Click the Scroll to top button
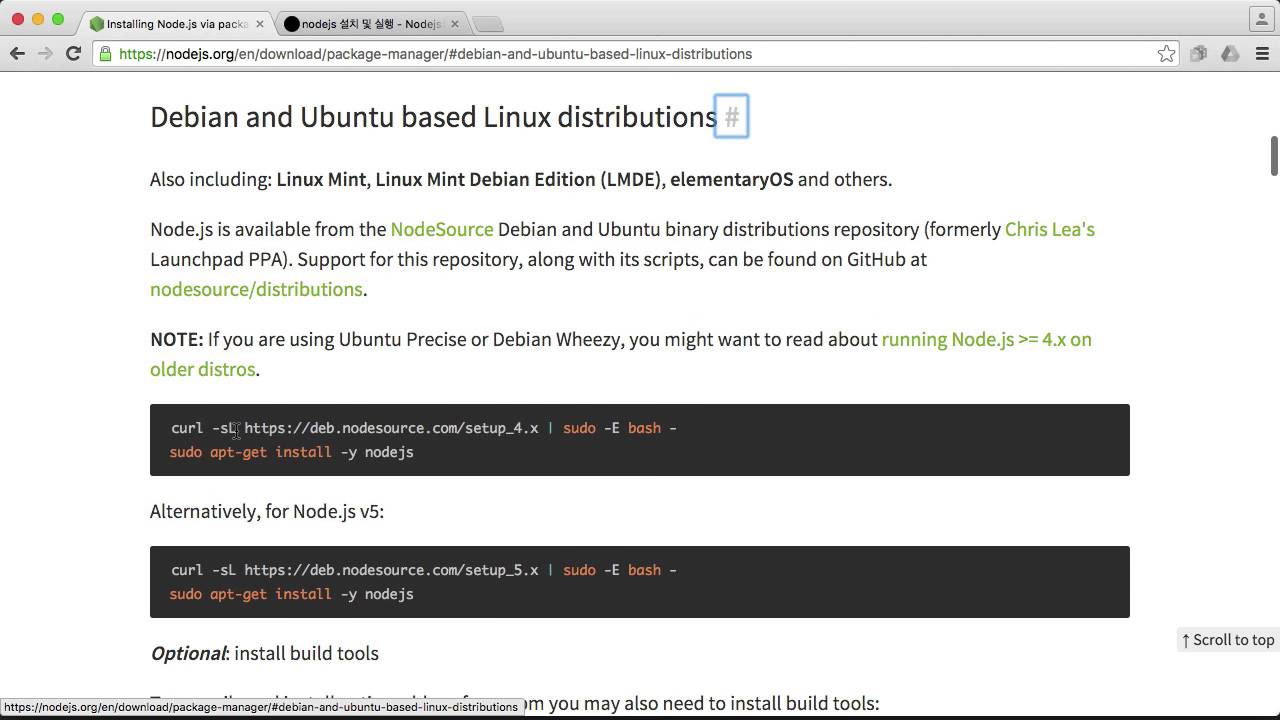The image size is (1280, 720). click(1228, 640)
